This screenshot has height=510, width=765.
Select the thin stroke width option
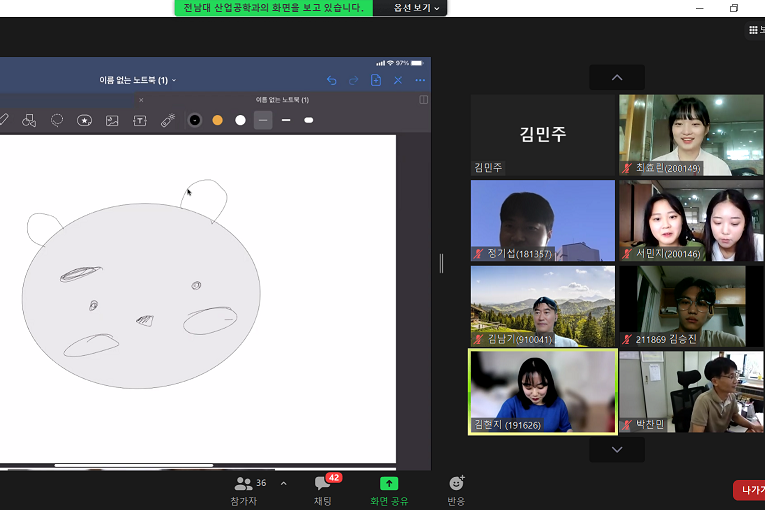click(x=263, y=120)
